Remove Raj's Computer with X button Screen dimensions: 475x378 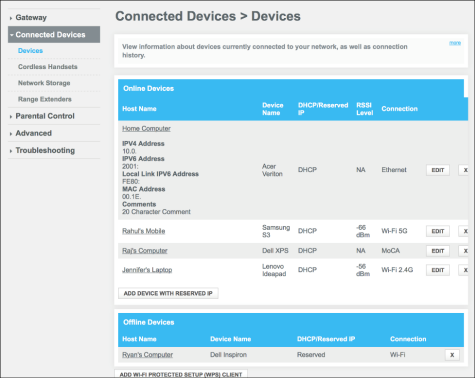(x=465, y=251)
